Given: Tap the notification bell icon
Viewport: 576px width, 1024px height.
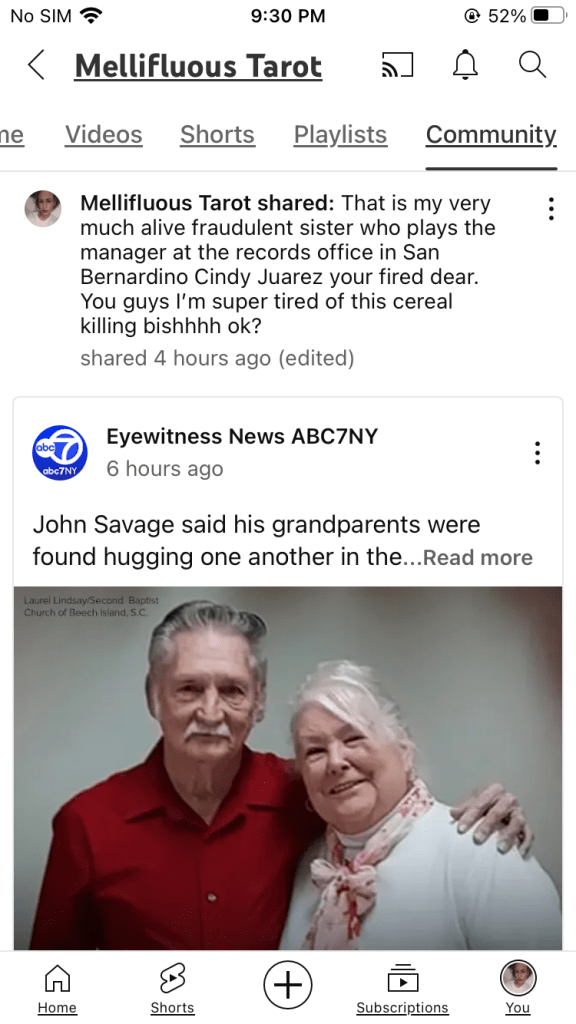Looking at the screenshot, I should pyautogui.click(x=466, y=65).
